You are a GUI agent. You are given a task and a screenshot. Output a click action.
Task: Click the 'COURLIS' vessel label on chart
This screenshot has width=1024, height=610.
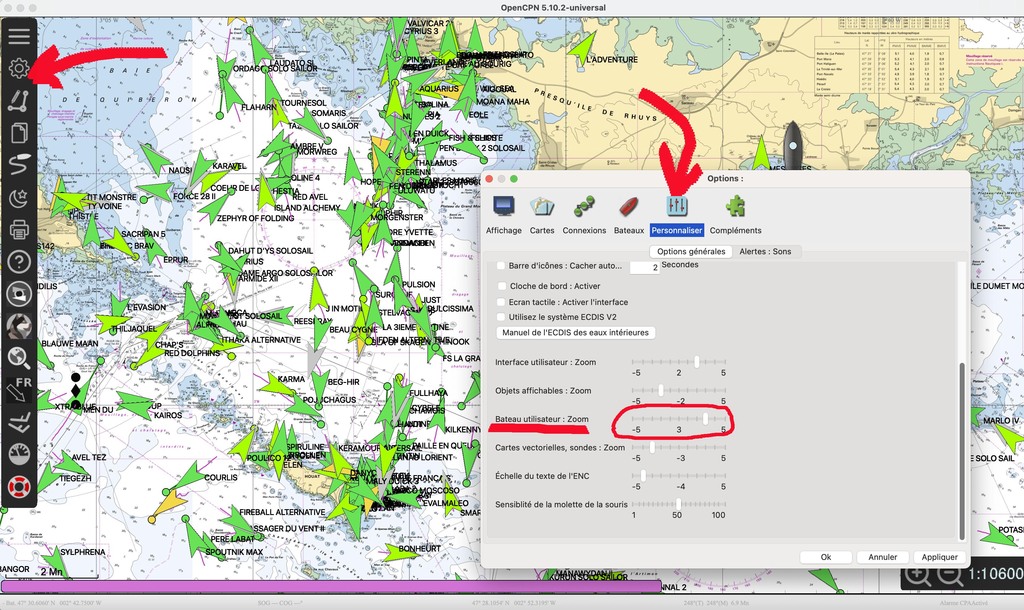coord(221,477)
